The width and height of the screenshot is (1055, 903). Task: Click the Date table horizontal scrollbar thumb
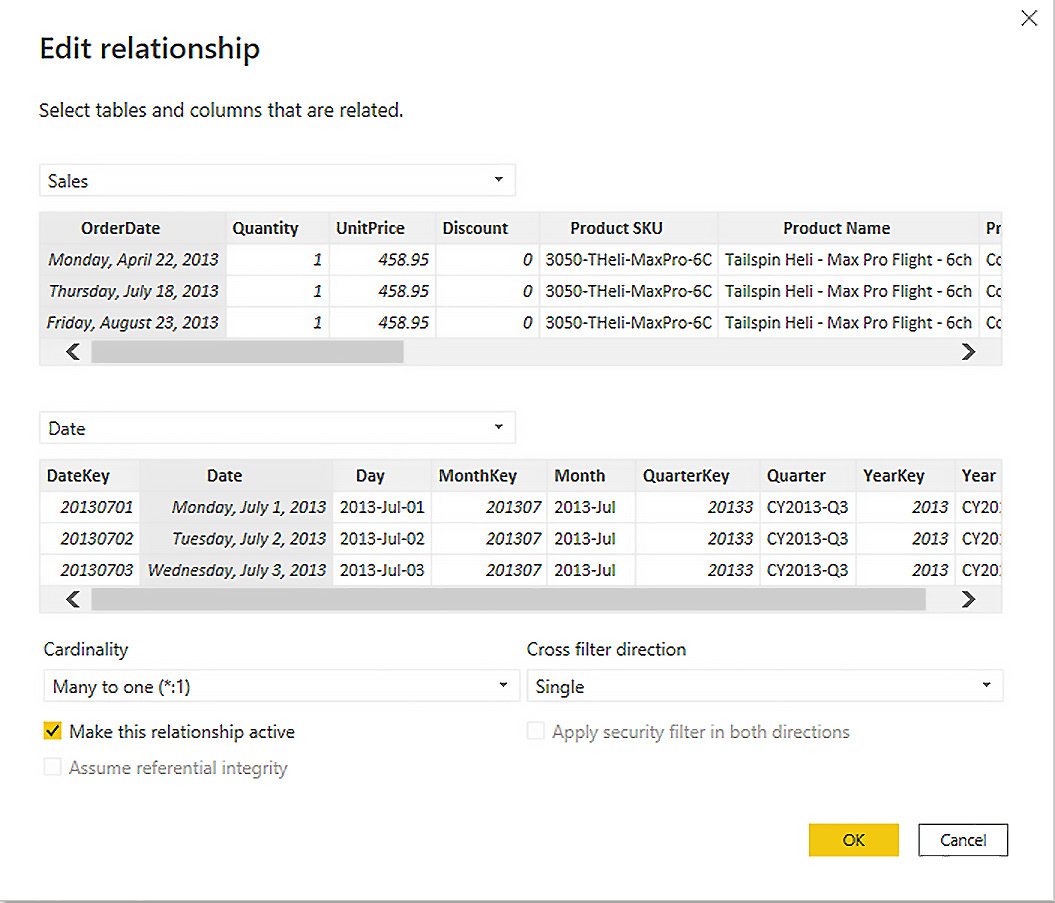pos(508,599)
